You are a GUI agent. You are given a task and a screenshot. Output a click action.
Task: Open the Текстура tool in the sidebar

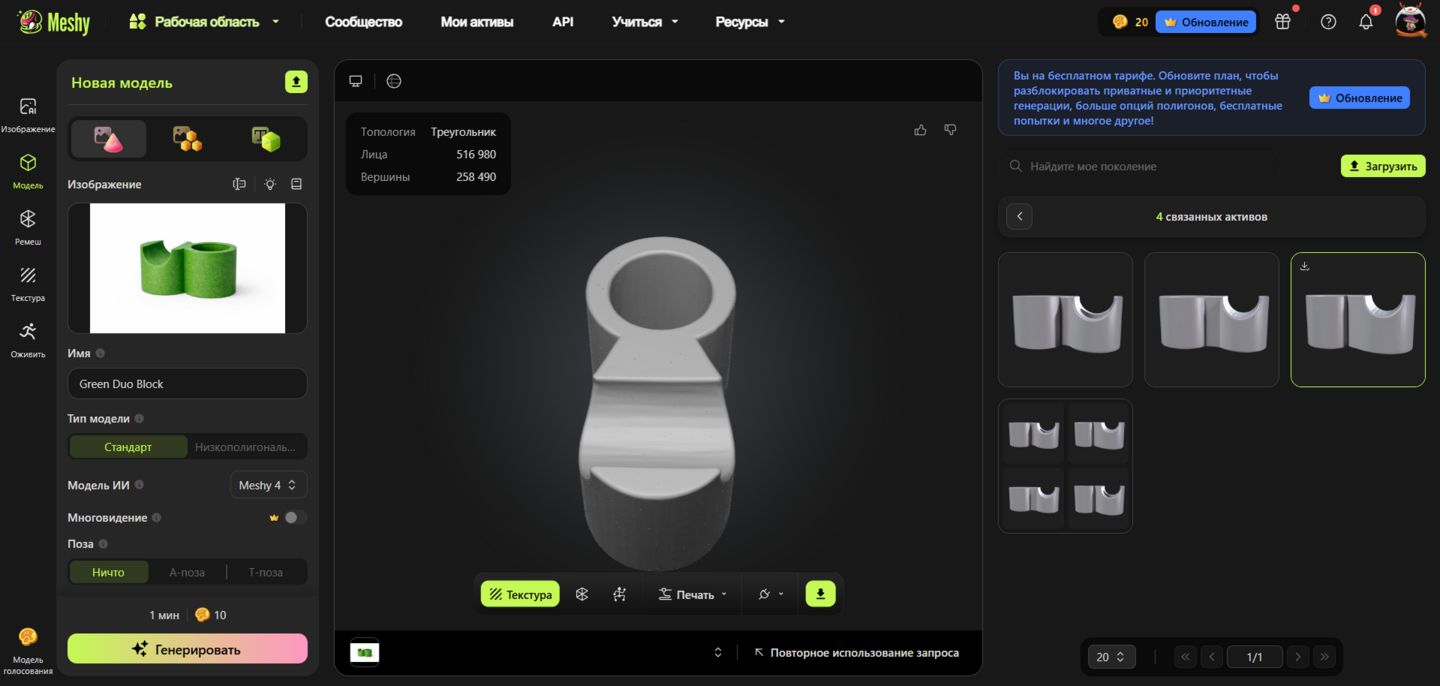[28, 283]
